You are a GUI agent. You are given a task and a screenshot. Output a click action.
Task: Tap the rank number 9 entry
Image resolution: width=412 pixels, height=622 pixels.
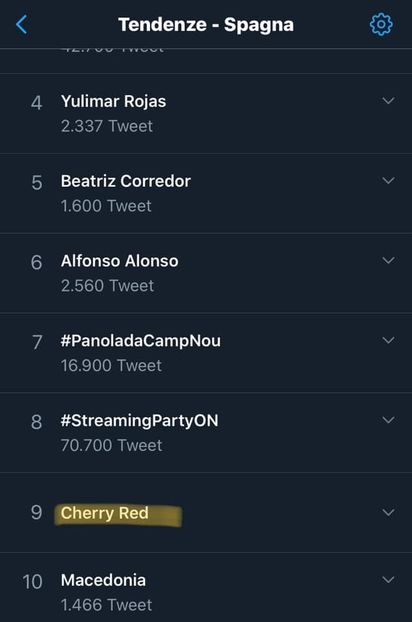click(36, 513)
